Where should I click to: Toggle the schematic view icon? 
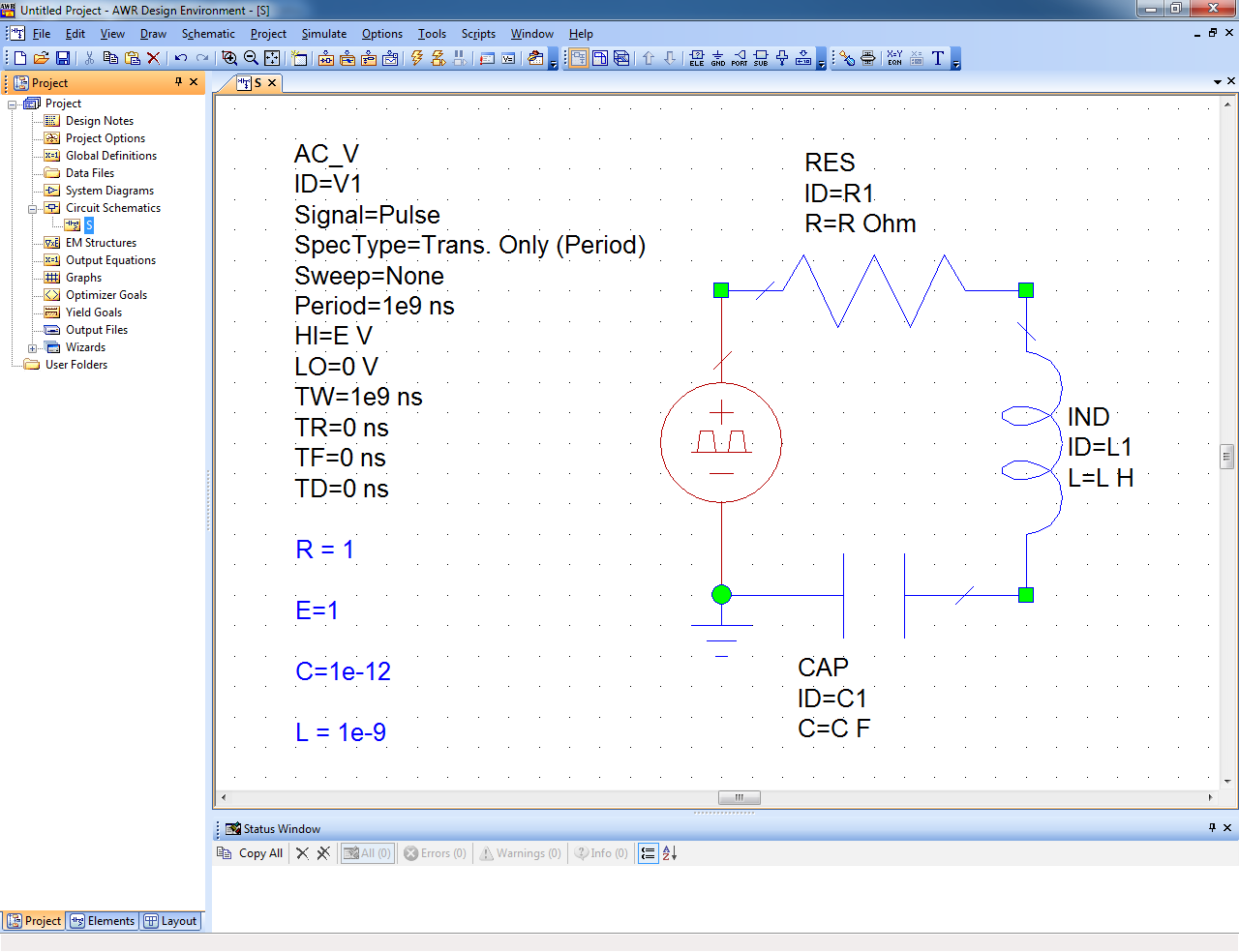tap(579, 58)
